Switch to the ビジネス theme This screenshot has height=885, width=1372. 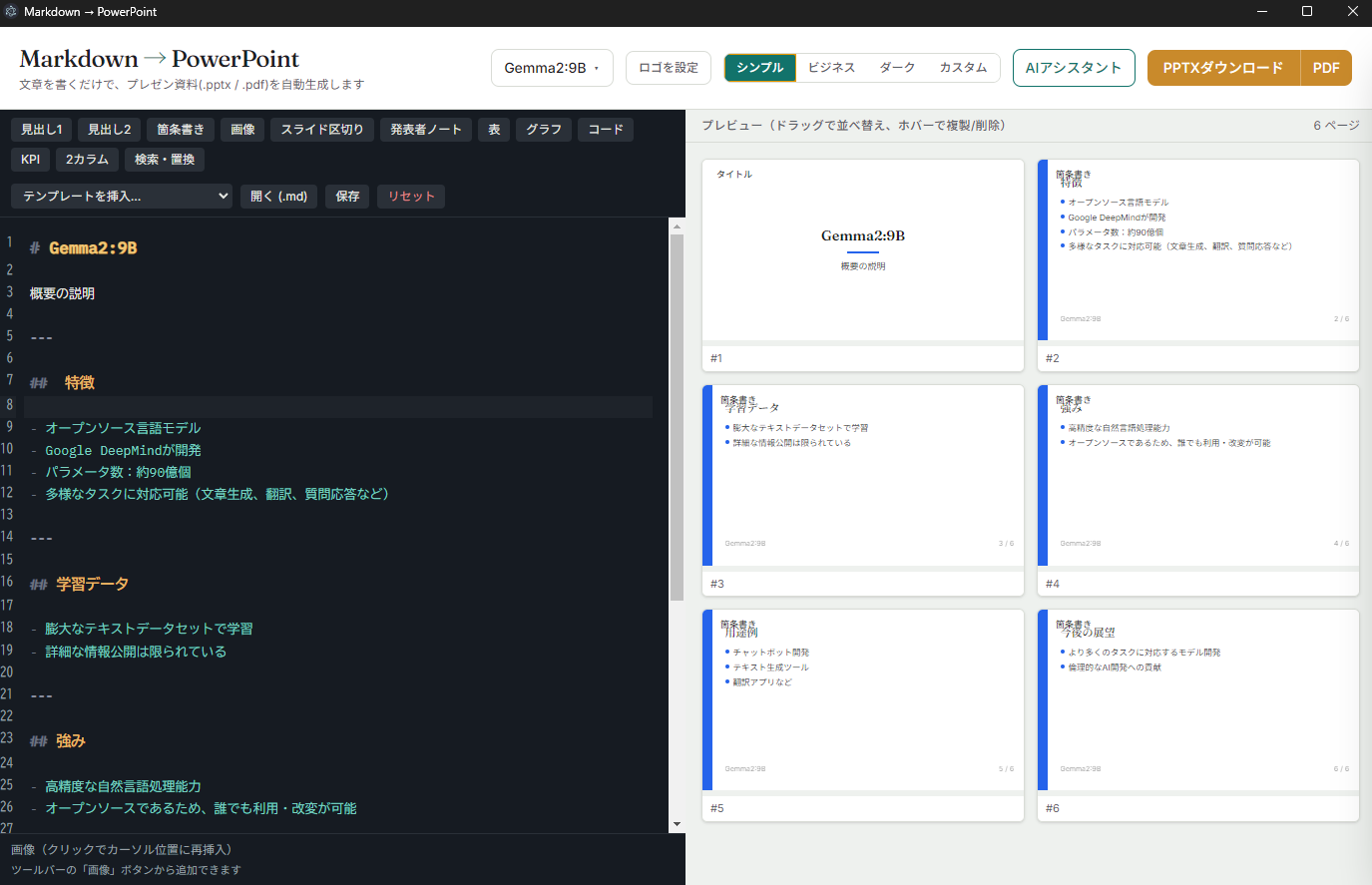(831, 68)
